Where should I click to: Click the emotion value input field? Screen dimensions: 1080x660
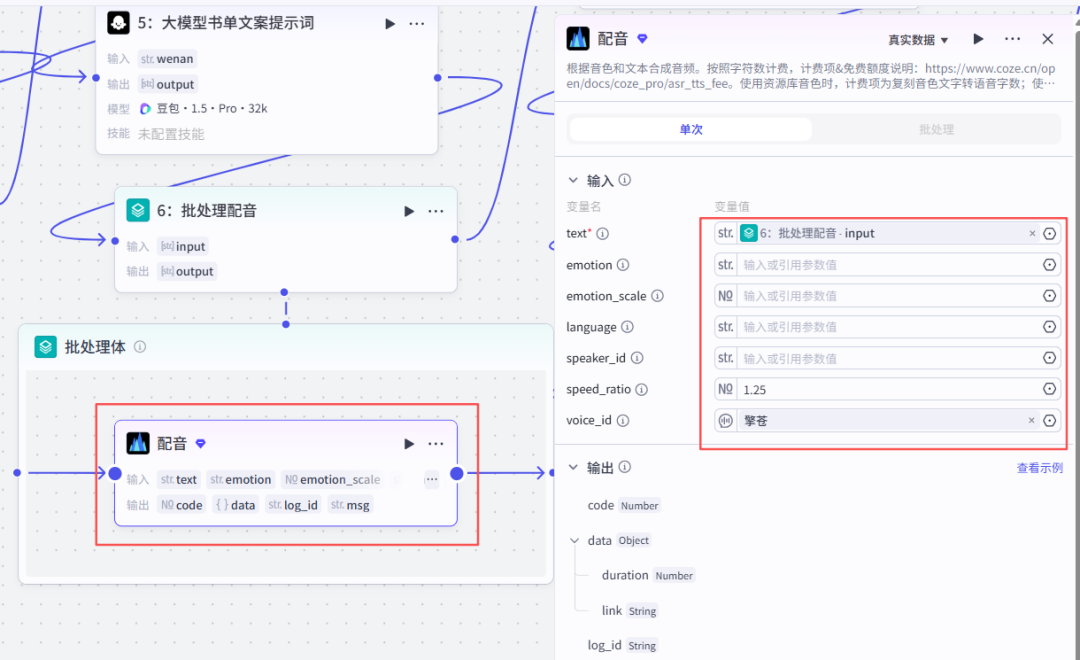(x=887, y=265)
